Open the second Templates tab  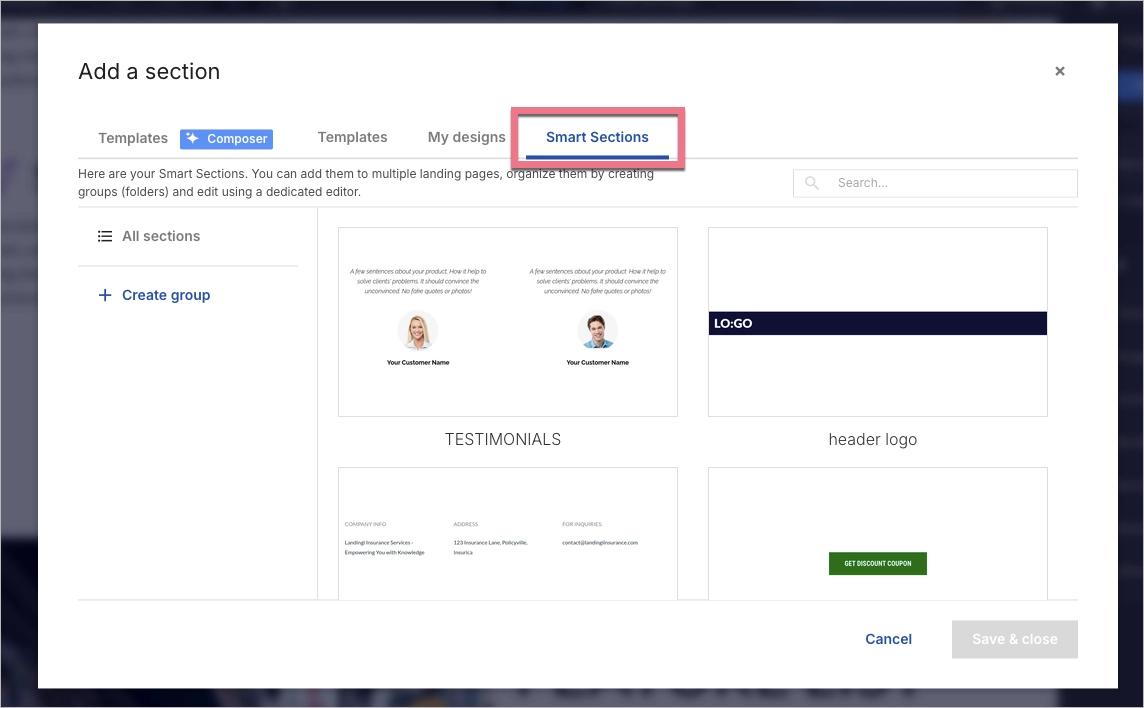pos(352,137)
